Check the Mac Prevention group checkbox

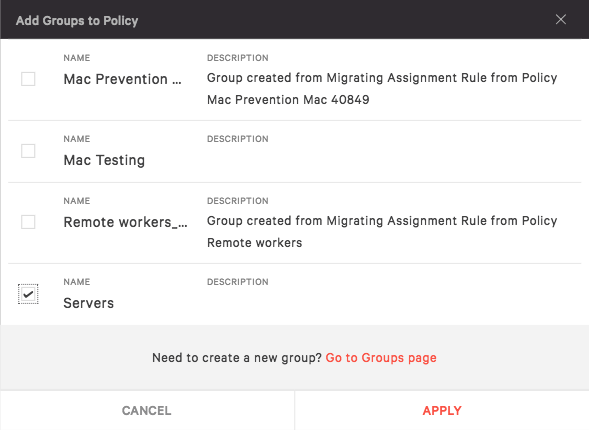coord(28,79)
